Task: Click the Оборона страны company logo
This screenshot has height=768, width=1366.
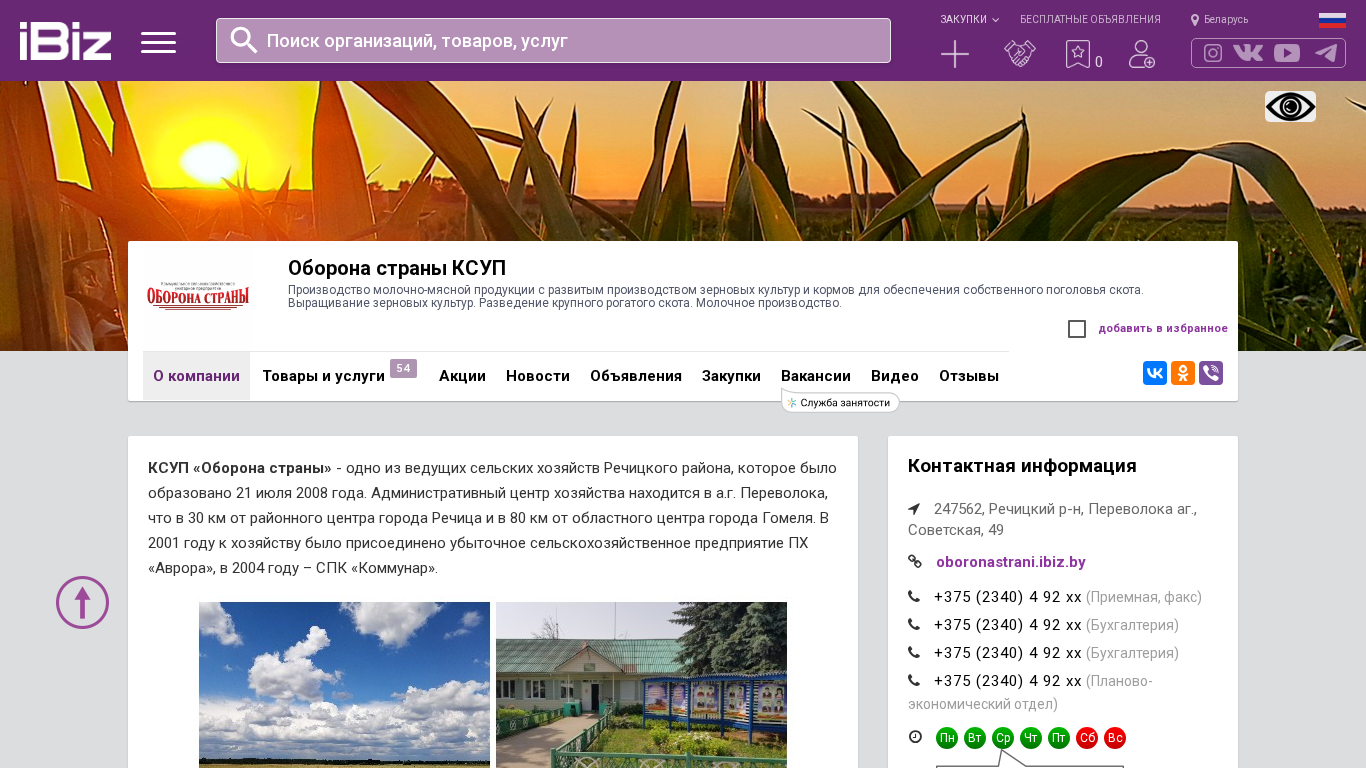Action: click(198, 296)
